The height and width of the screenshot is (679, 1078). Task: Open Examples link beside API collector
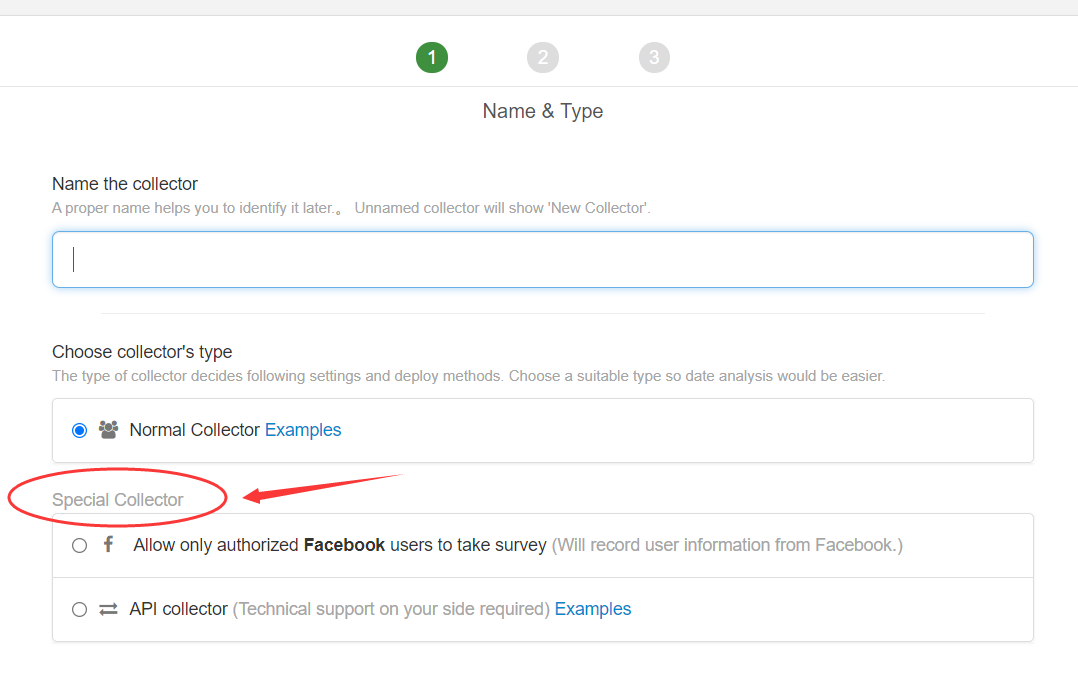(x=593, y=609)
